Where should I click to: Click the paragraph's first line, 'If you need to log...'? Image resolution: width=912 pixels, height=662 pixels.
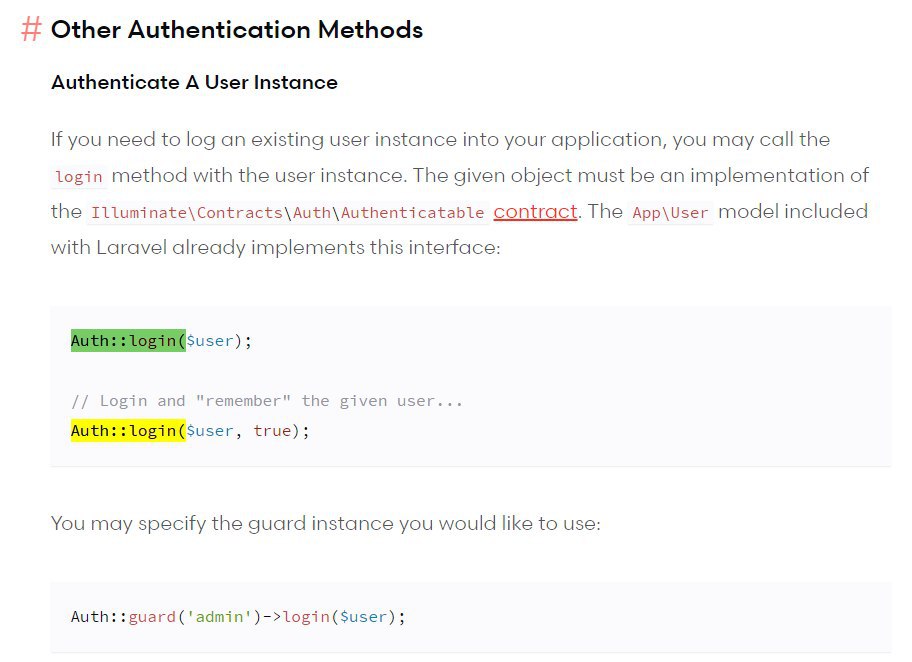coord(440,139)
